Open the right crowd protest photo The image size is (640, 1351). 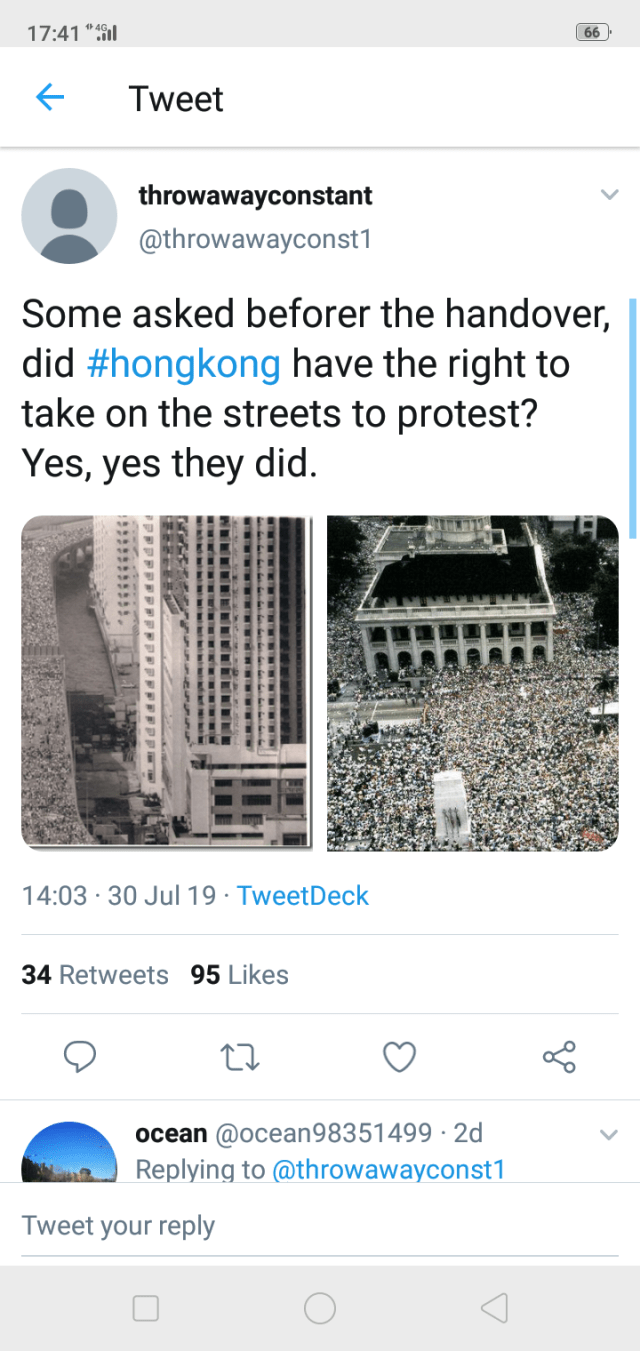[x=472, y=682]
